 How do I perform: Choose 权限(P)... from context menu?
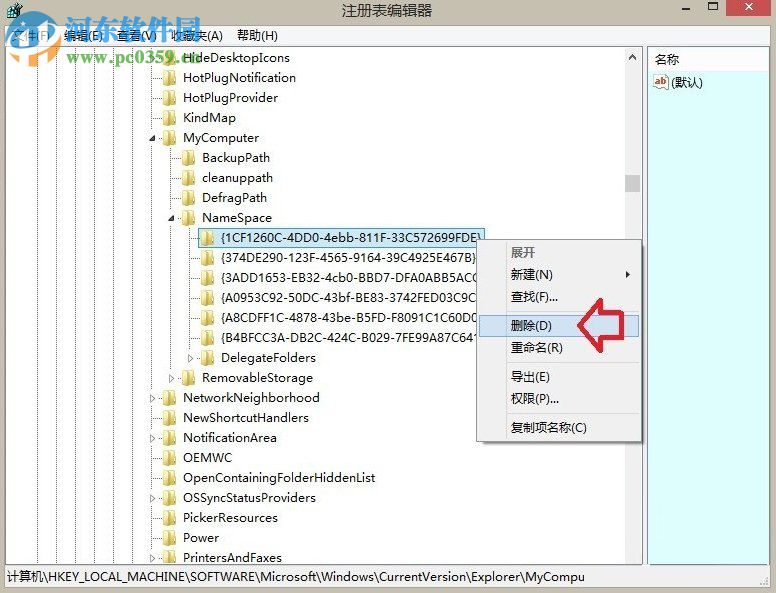coord(559,398)
